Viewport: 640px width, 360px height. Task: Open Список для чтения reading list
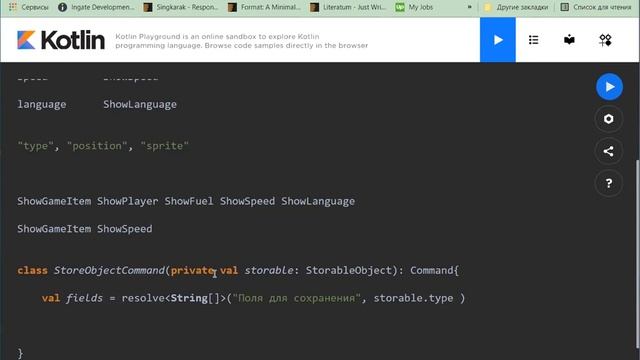(x=596, y=7)
